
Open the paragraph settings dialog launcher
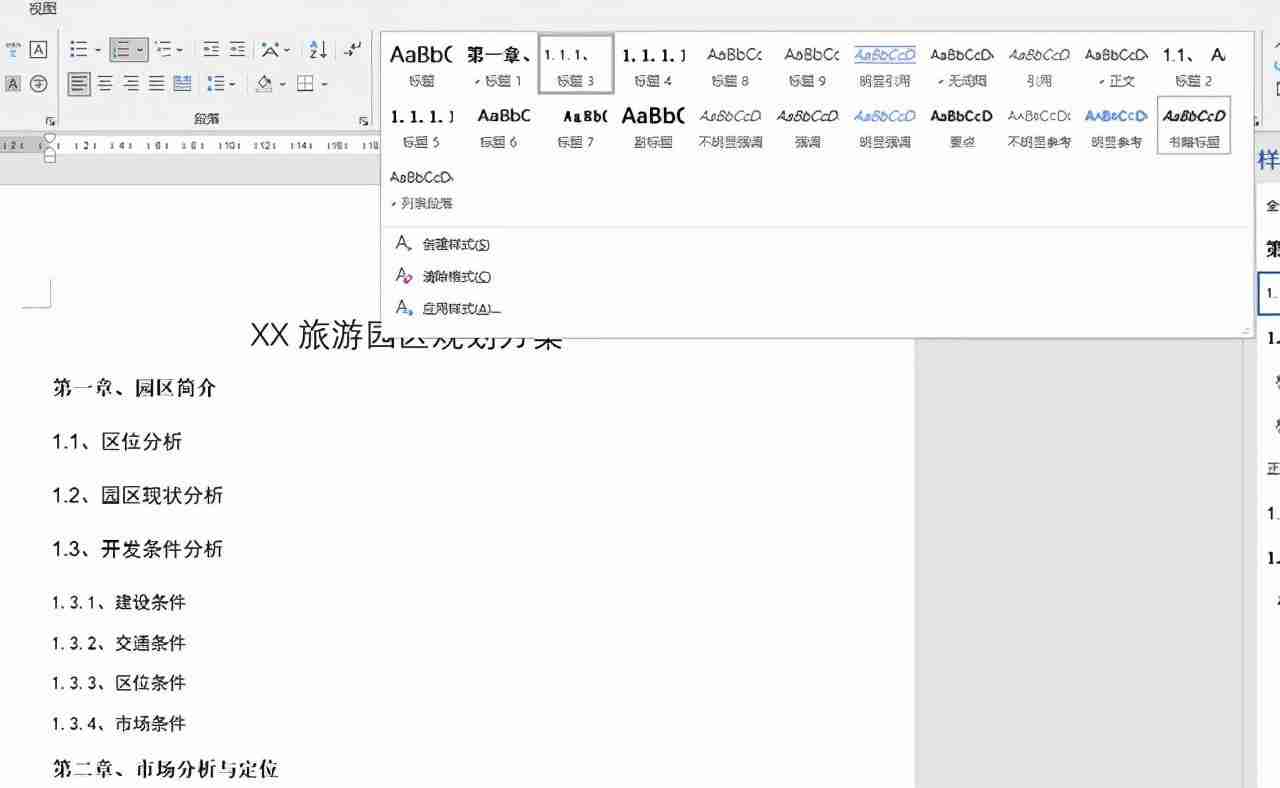[363, 118]
